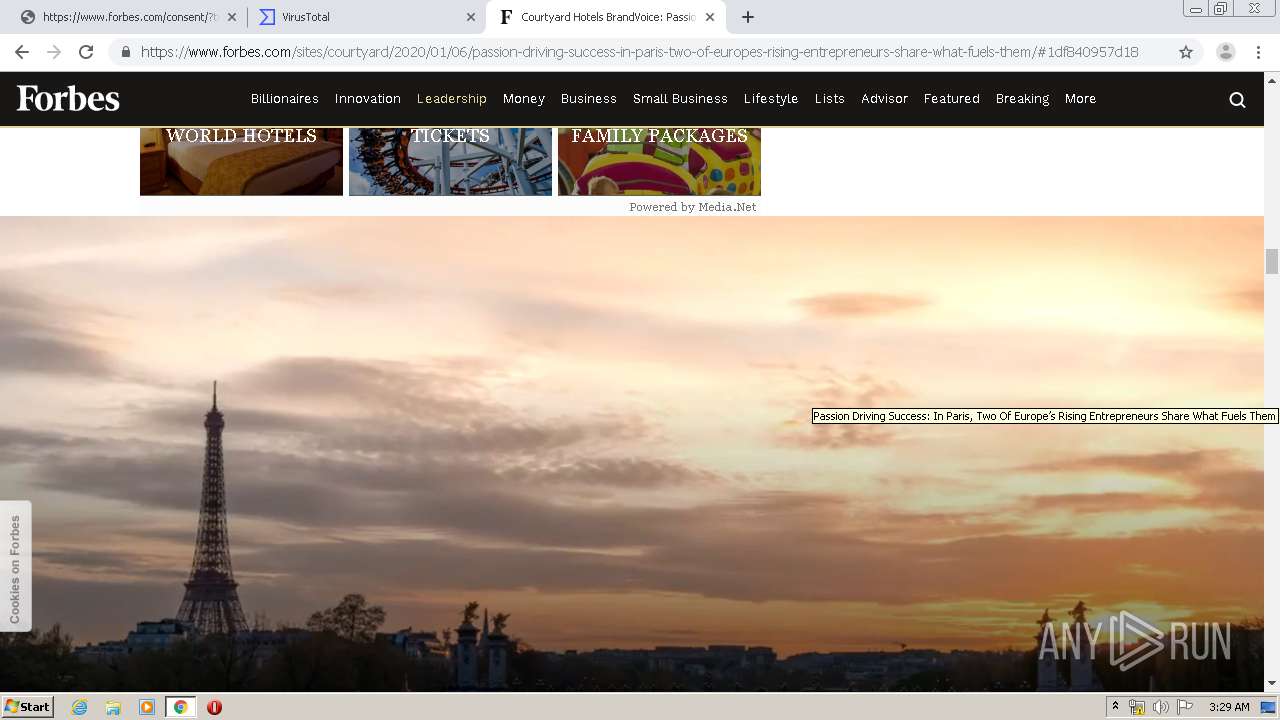Open Powered by Media.Net link
This screenshot has height=720, width=1280.
click(x=693, y=207)
